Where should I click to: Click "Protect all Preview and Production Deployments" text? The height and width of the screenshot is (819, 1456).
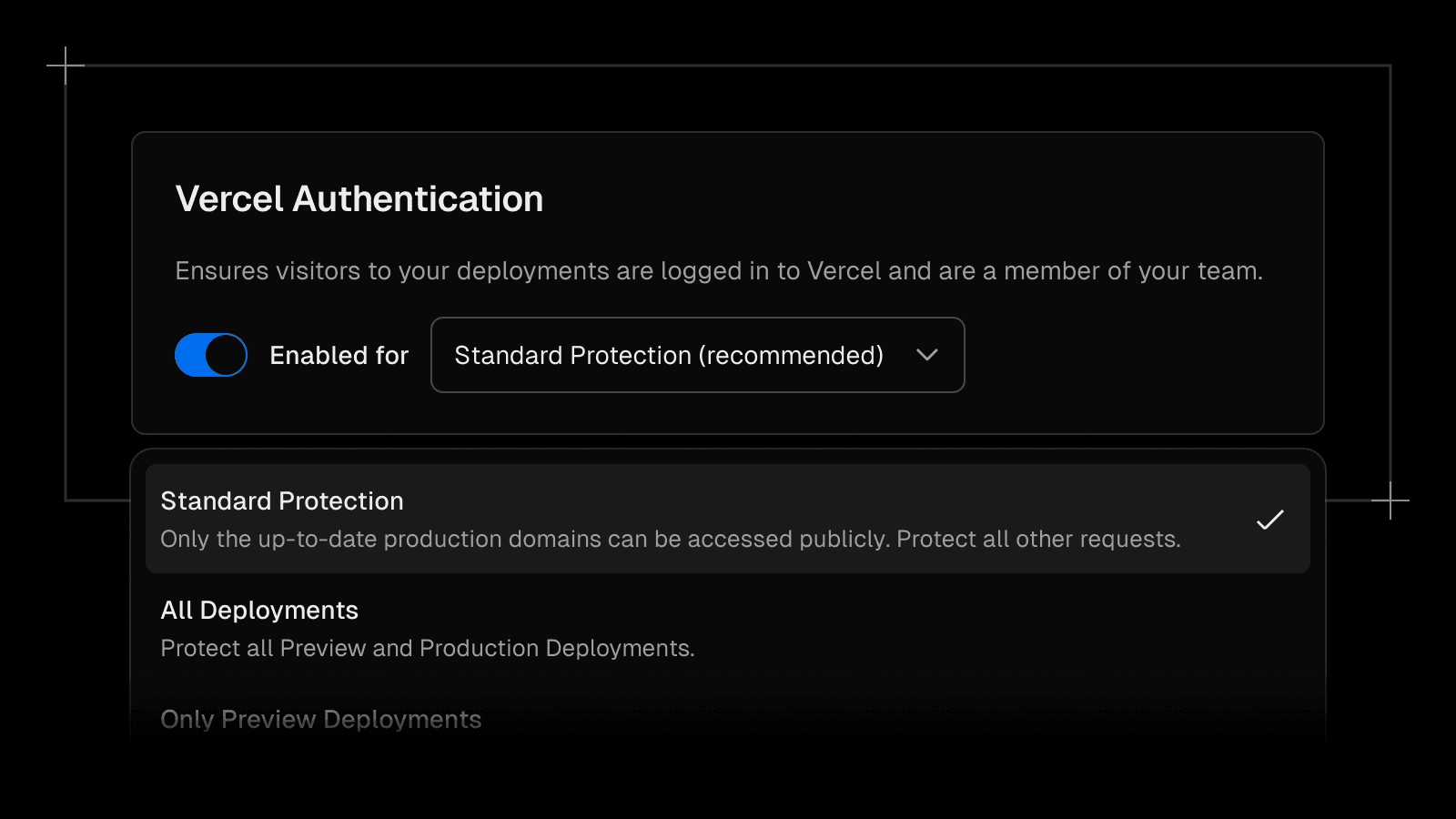[427, 649]
